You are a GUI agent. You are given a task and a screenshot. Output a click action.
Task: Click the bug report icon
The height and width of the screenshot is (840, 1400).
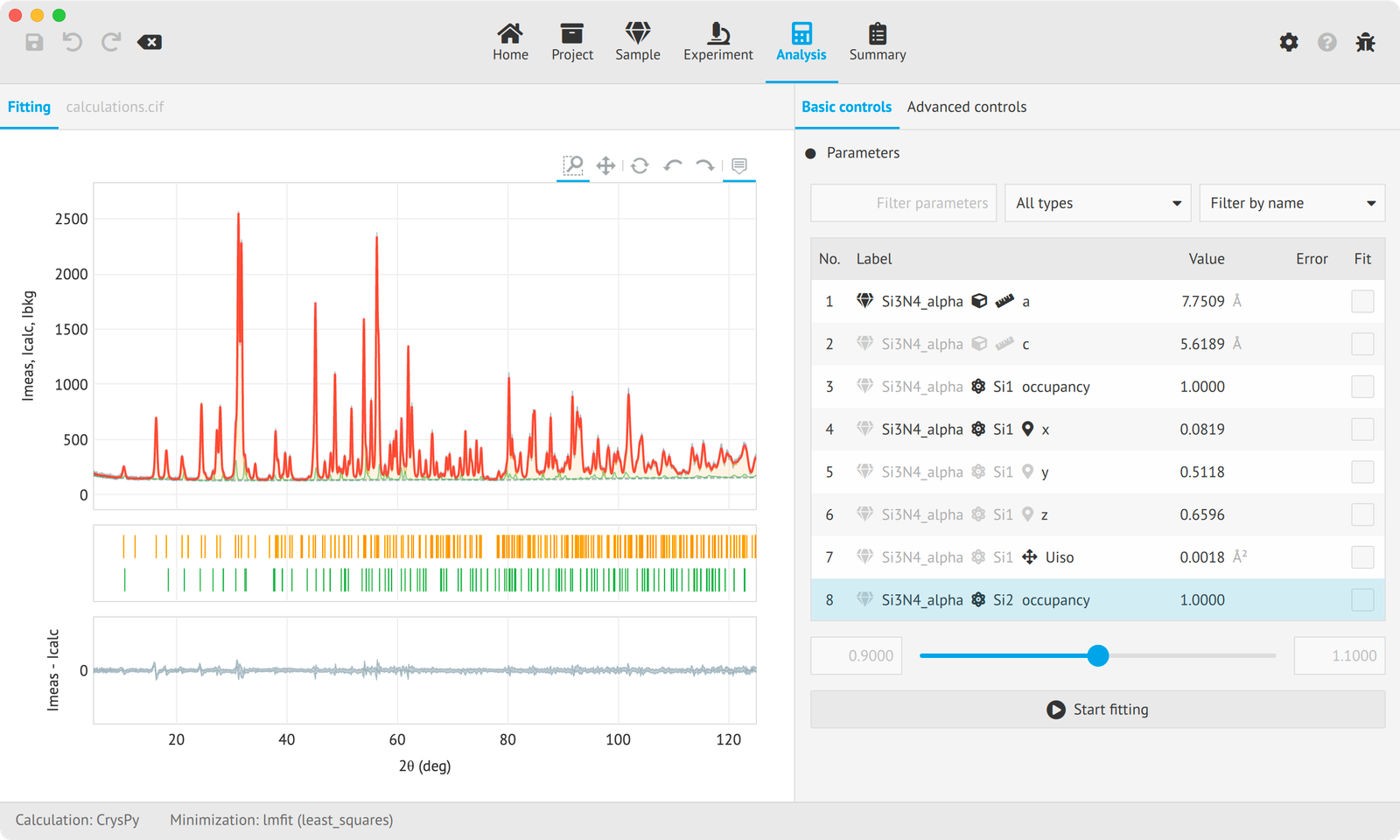[x=1366, y=42]
